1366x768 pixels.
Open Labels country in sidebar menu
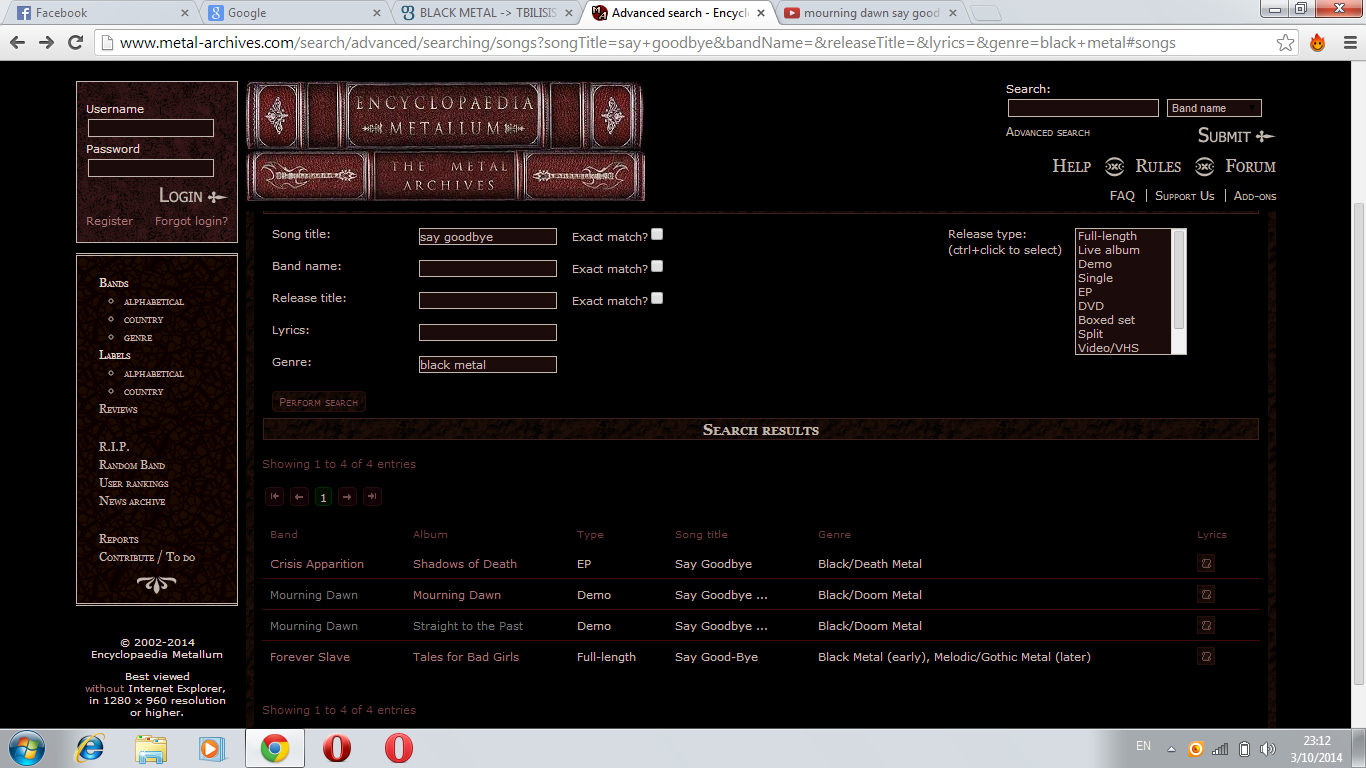coord(143,392)
